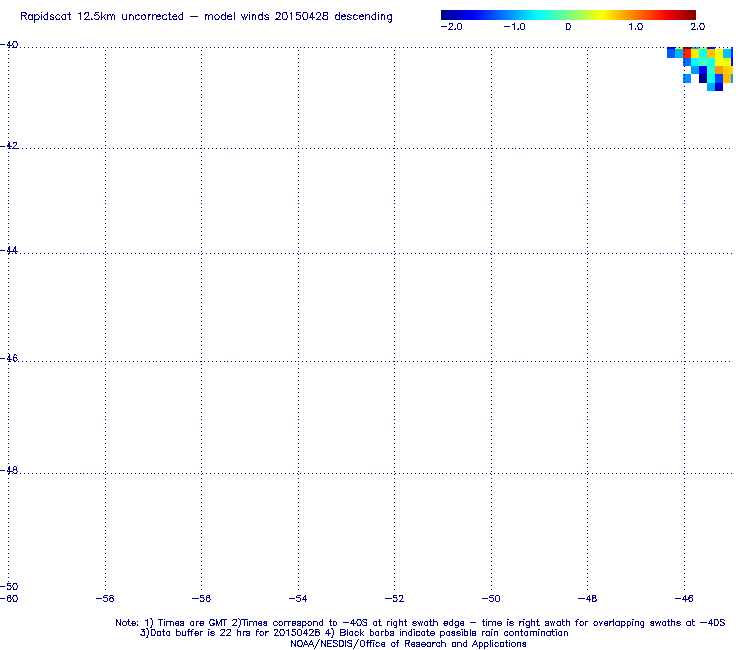Click 'NOAA/NESDIS/Office of Research and Applications' credit
Image resolution: width=740 pixels, height=650 pixels.
click(x=408, y=644)
